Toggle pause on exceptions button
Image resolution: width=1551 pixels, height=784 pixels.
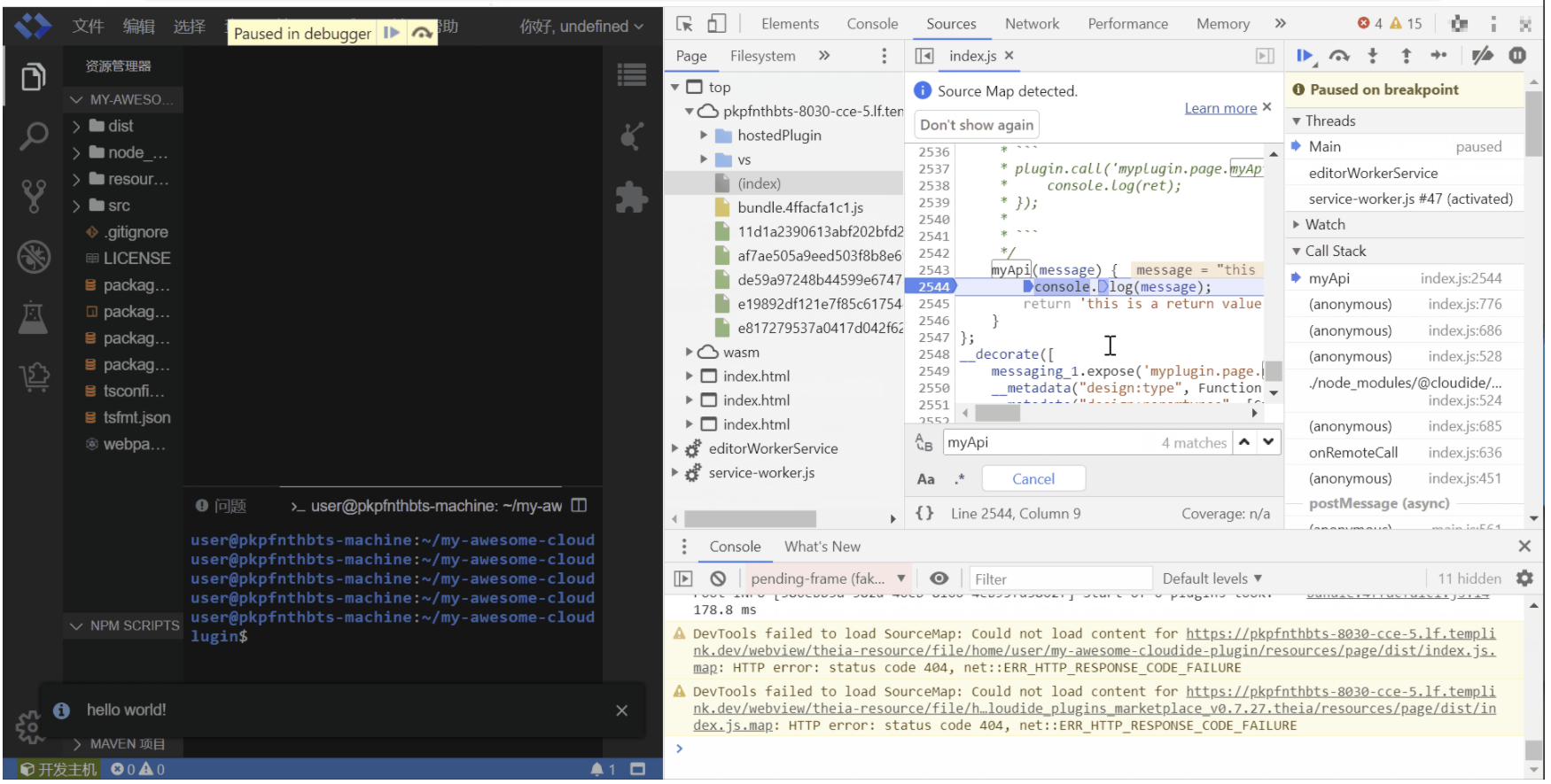click(1517, 56)
